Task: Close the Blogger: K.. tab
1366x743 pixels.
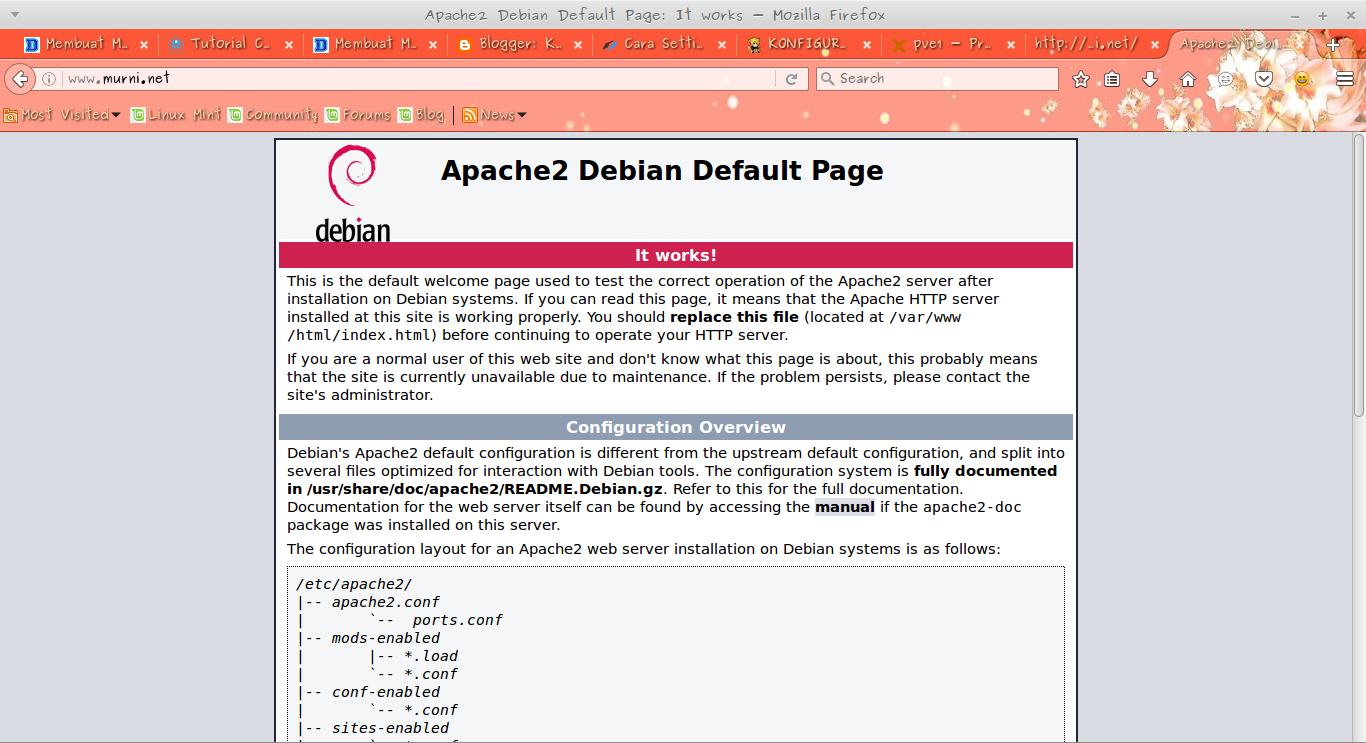Action: coord(578,45)
